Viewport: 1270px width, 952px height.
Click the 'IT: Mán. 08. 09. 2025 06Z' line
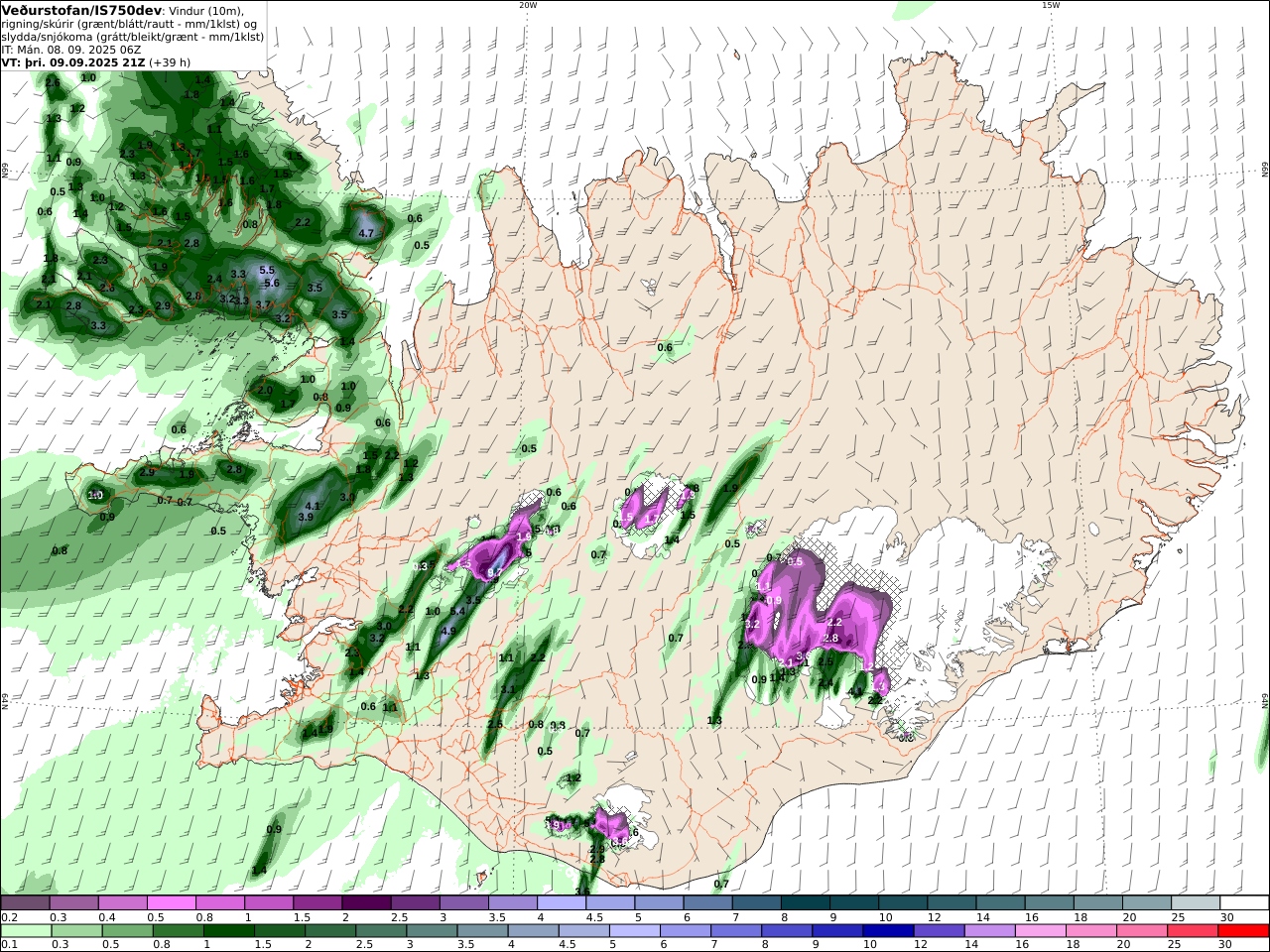pos(71,49)
